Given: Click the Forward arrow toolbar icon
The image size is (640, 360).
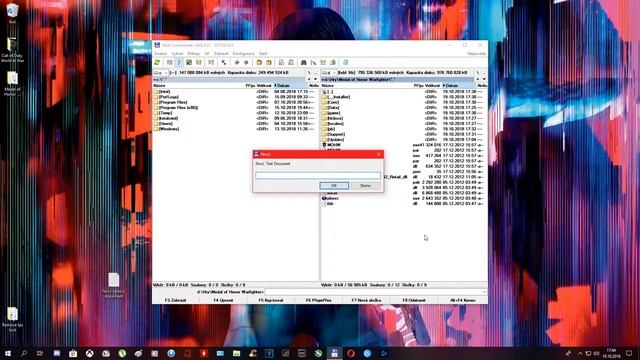Looking at the screenshot, I should (246, 62).
